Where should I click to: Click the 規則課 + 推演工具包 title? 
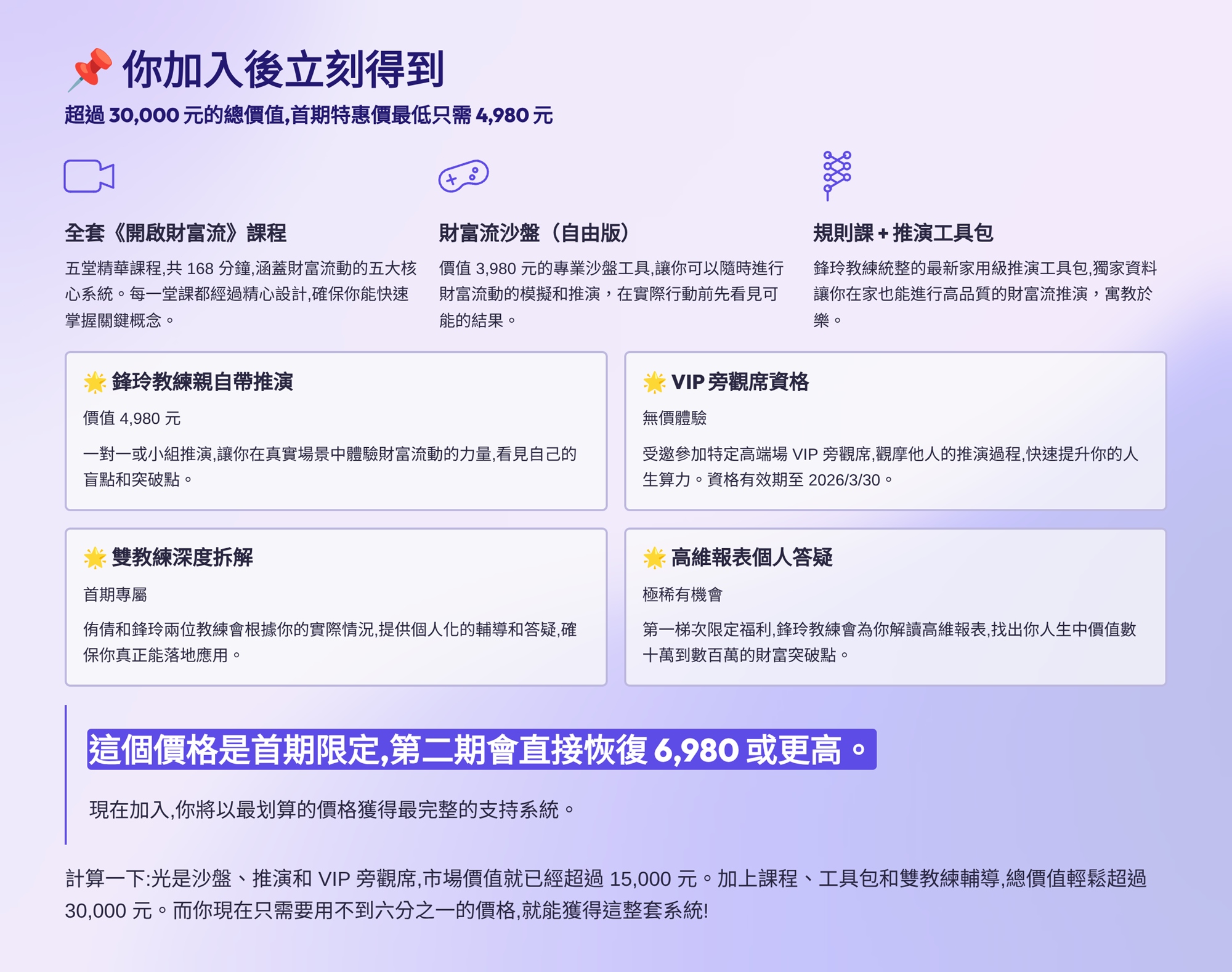click(903, 233)
